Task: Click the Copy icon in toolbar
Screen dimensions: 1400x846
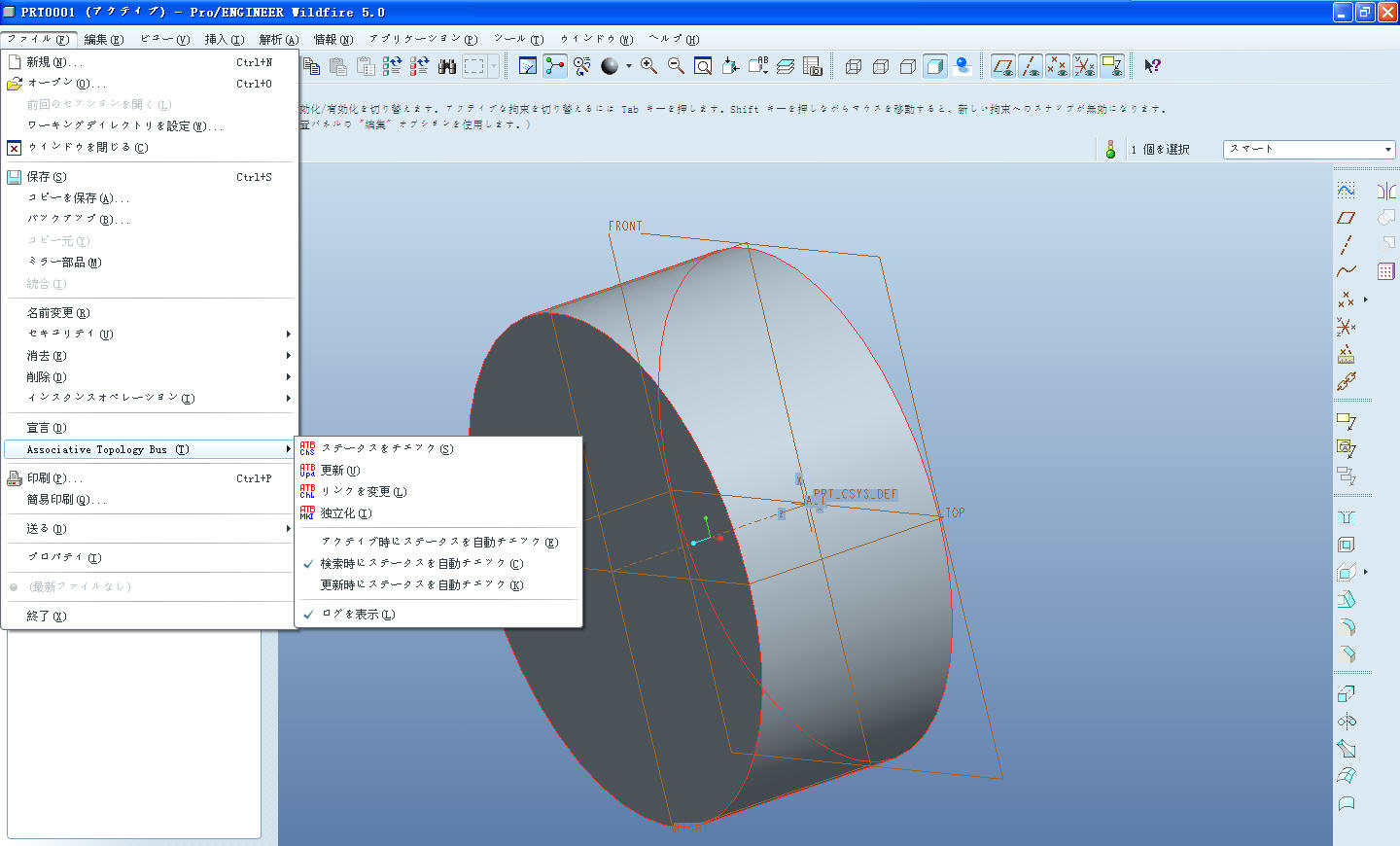Action: (x=311, y=66)
